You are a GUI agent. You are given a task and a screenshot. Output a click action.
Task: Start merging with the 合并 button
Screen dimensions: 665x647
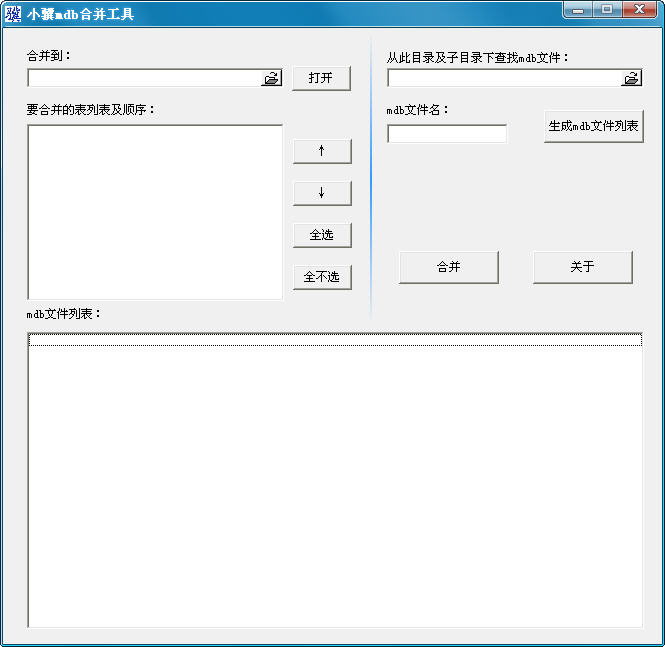pyautogui.click(x=448, y=267)
